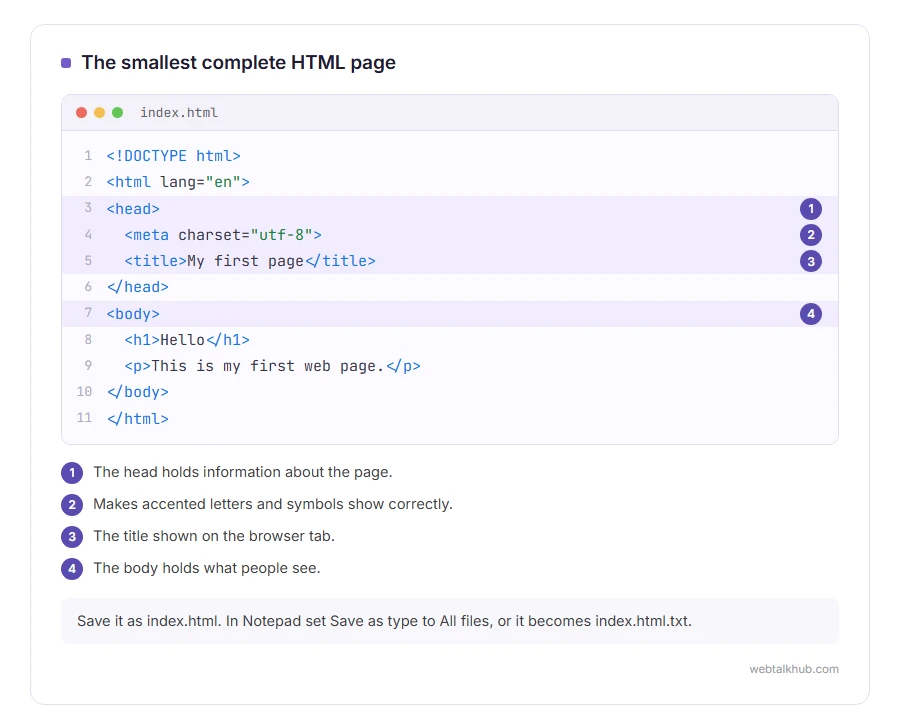900x726 pixels.
Task: Click code line '<html lang="en">'
Action: pyautogui.click(x=178, y=182)
